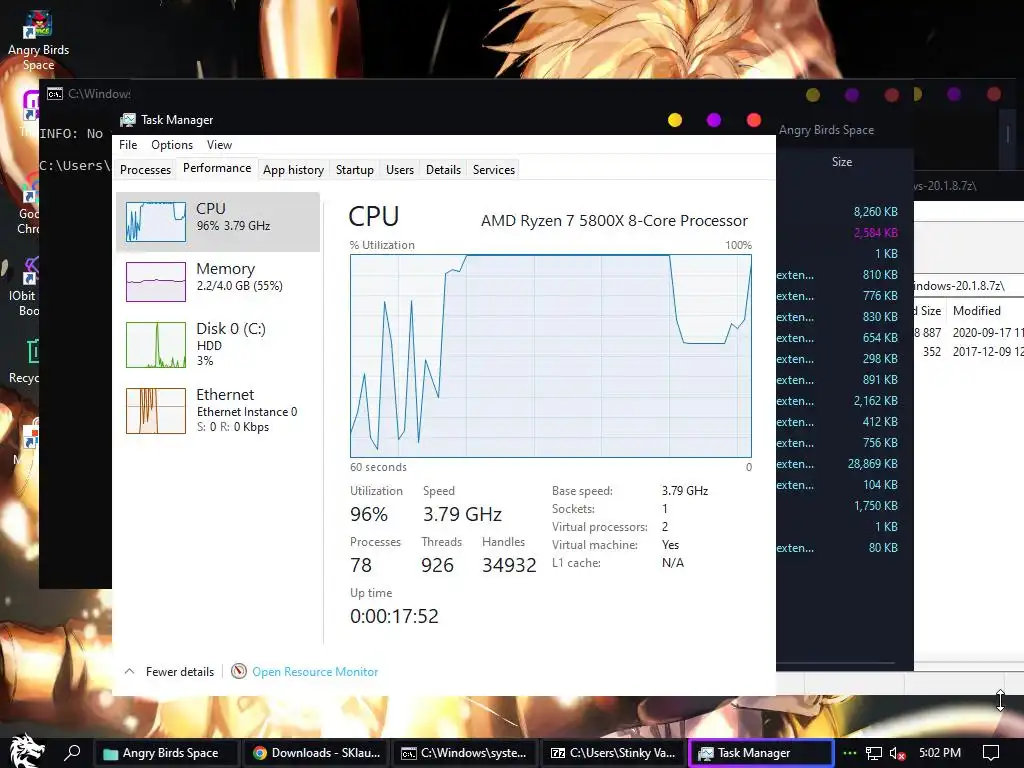This screenshot has height=768, width=1024.
Task: Switch to the 7-Zip C:\Users taskbar button
Action: click(x=614, y=753)
